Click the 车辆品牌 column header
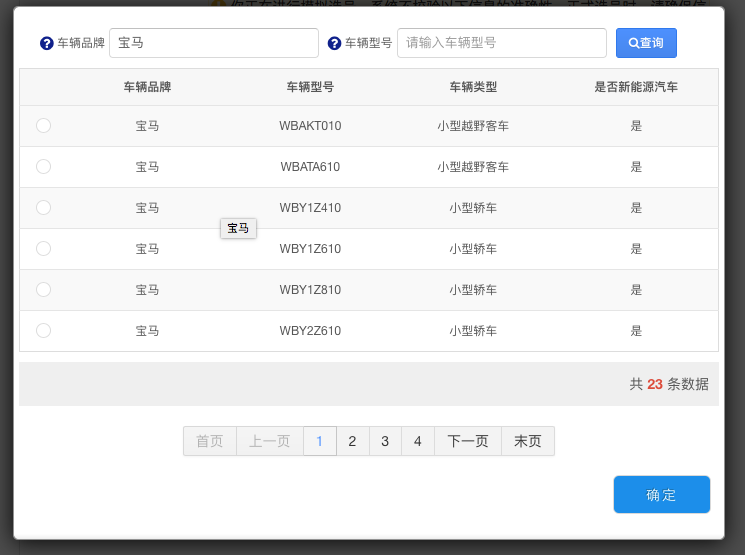745x555 pixels. point(147,87)
